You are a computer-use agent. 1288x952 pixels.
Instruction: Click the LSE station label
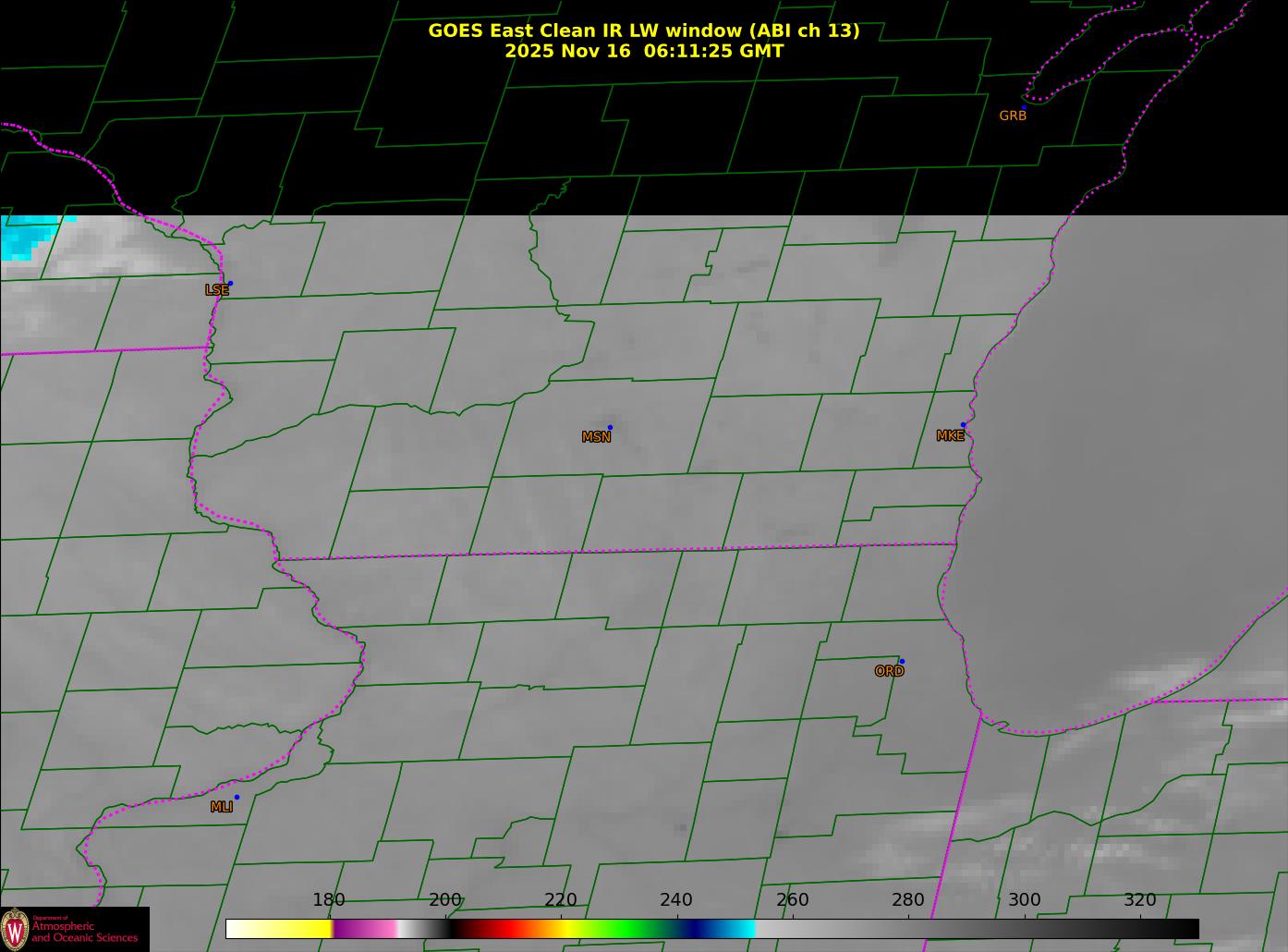pos(217,290)
